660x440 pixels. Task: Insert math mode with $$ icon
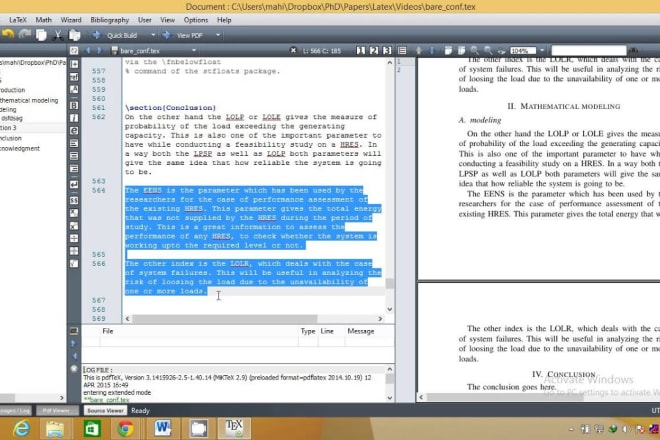[x=74, y=200]
